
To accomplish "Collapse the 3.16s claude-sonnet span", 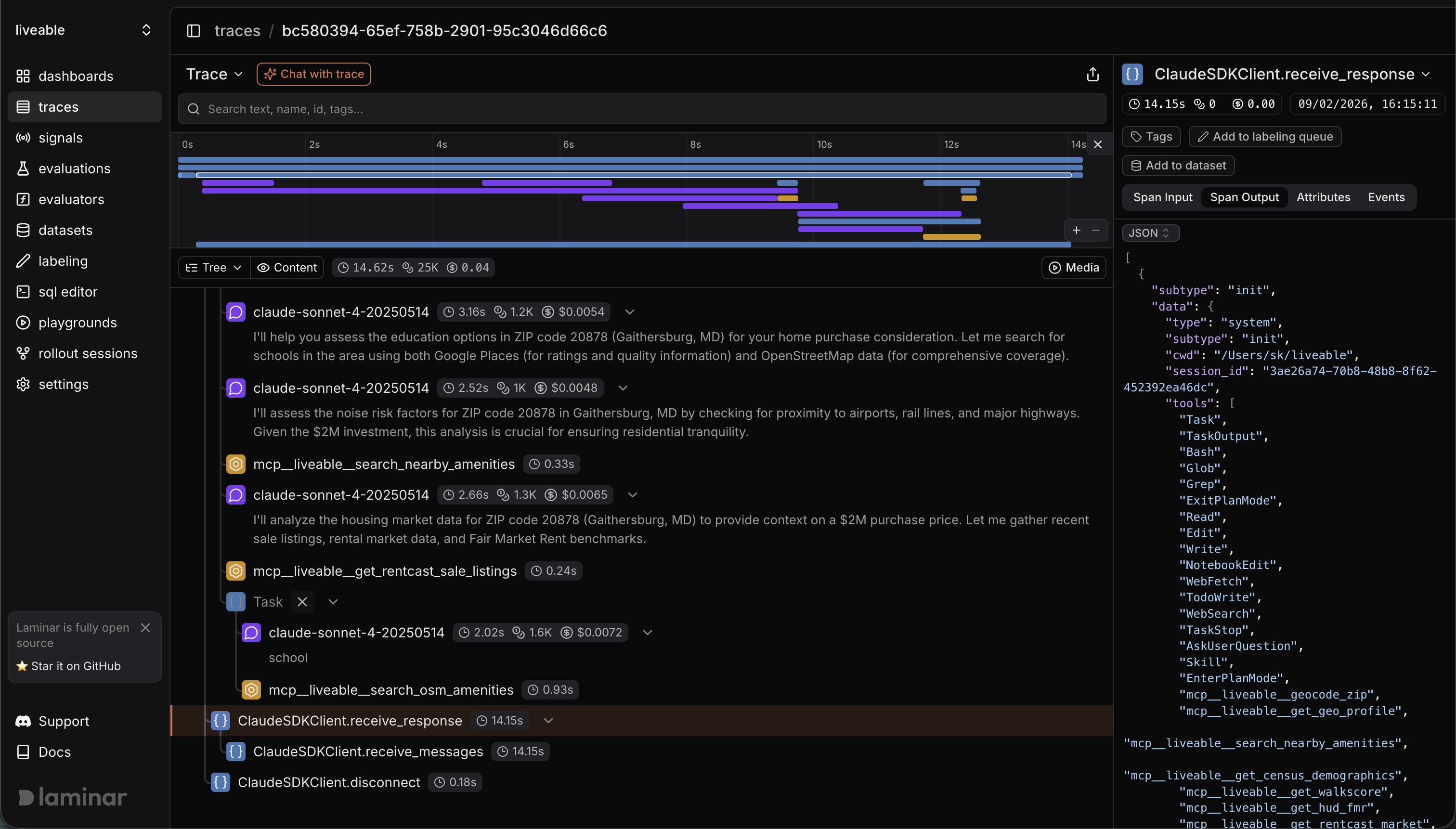I will (x=630, y=312).
